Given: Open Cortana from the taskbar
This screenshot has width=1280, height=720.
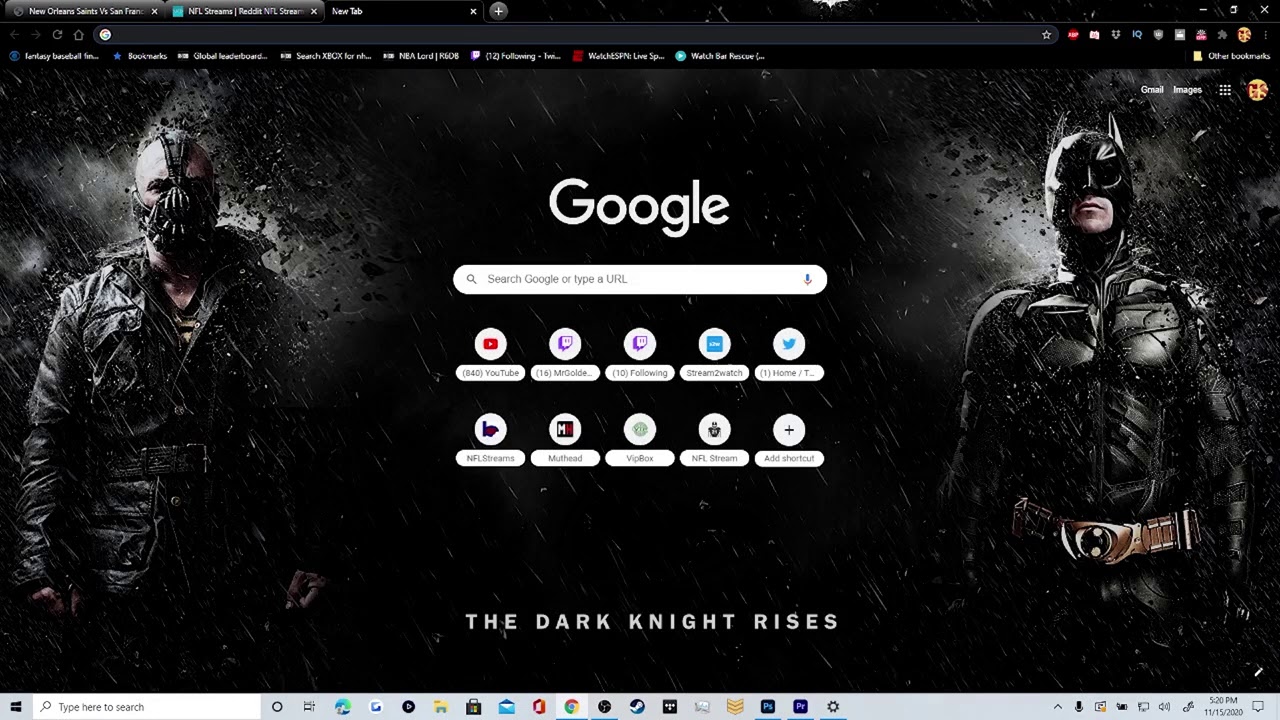Looking at the screenshot, I should click(277, 707).
